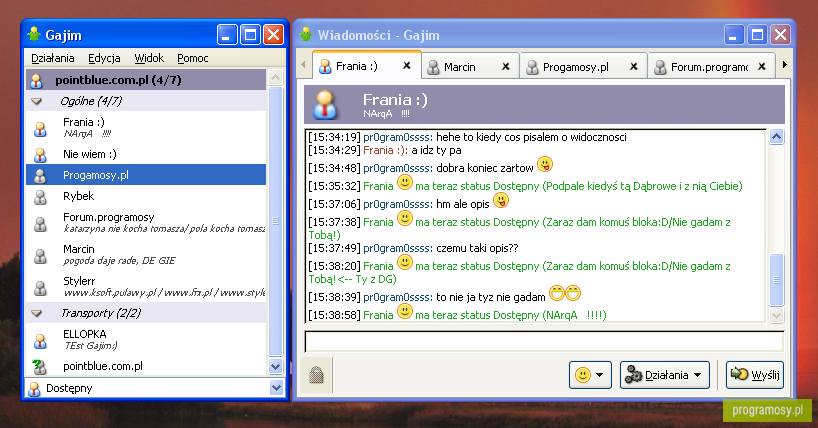
Task: Click the Wyślij button arrow icon
Action: click(739, 374)
